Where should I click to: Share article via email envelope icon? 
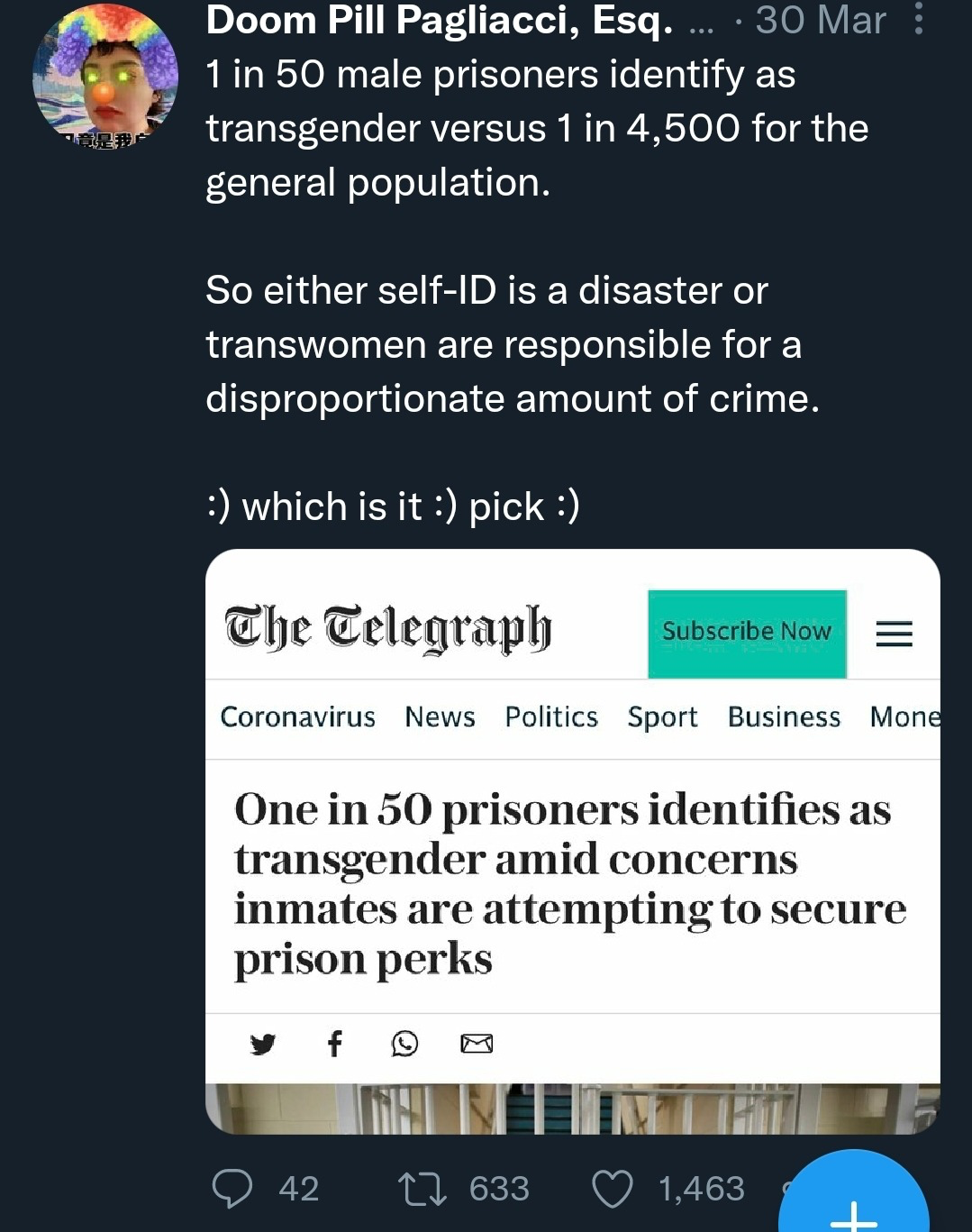(x=477, y=1044)
